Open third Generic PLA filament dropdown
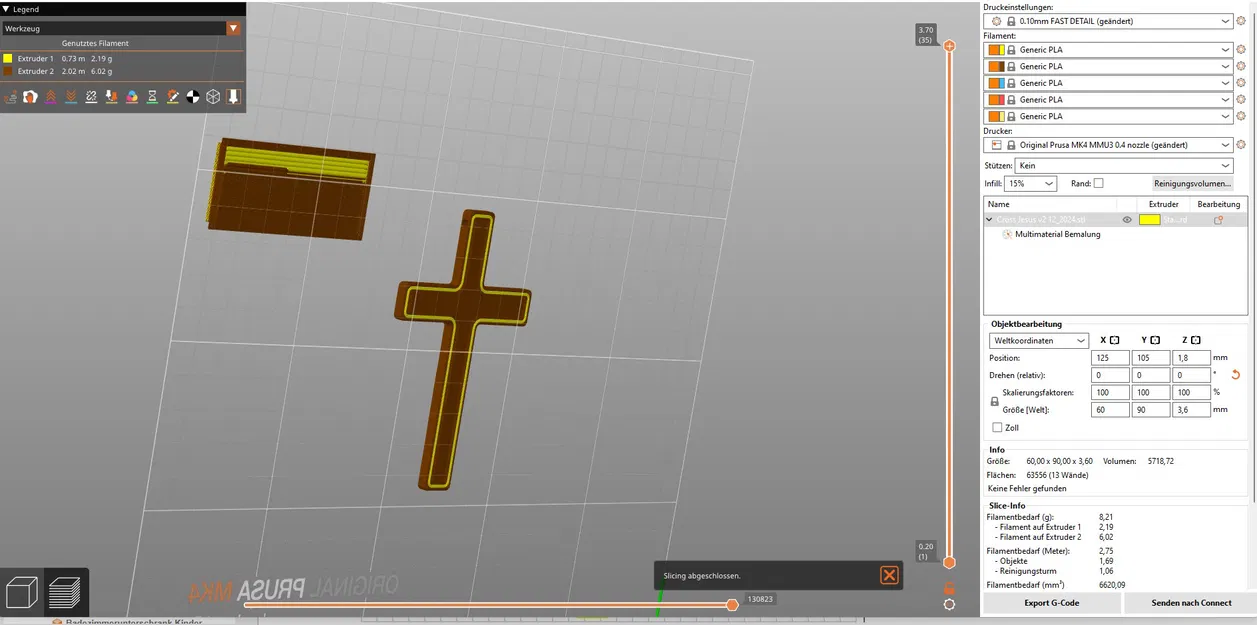This screenshot has width=1257, height=625. tap(1110, 83)
